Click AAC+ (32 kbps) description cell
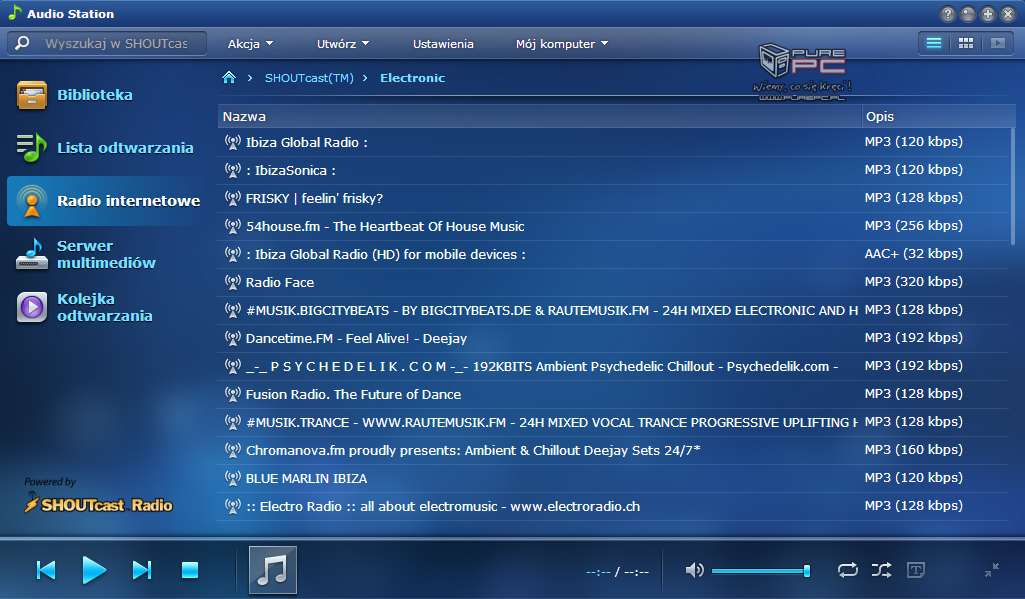Image resolution: width=1025 pixels, height=599 pixels. (913, 254)
